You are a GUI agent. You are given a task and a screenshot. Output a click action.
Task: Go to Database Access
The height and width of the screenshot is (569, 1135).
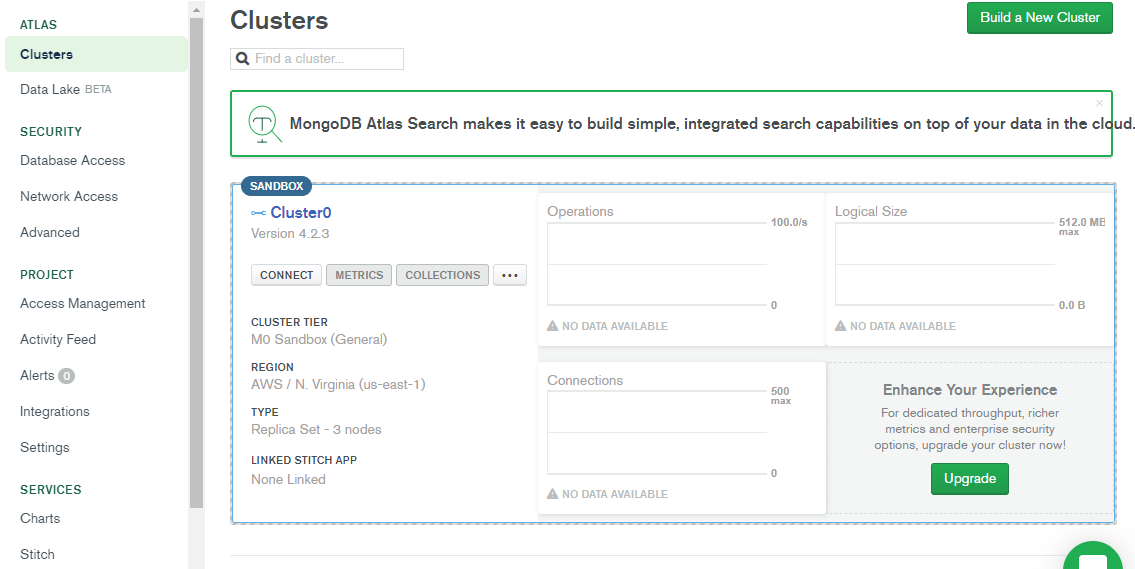click(x=72, y=161)
